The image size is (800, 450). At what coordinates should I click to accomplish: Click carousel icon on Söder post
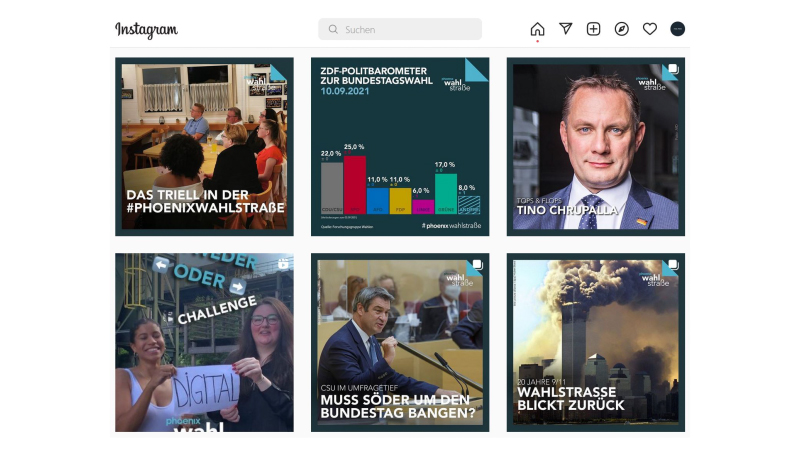click(x=478, y=265)
